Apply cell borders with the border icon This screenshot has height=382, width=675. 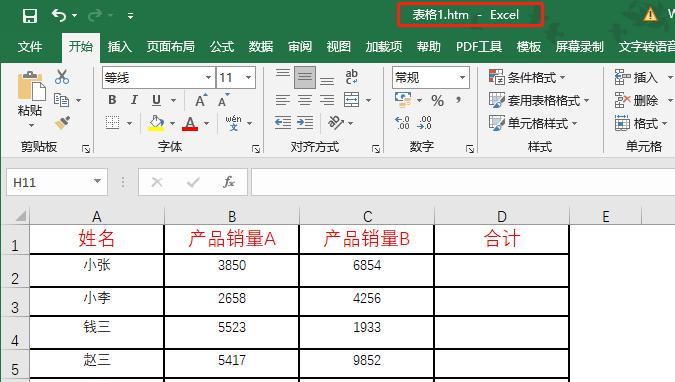(x=113, y=123)
